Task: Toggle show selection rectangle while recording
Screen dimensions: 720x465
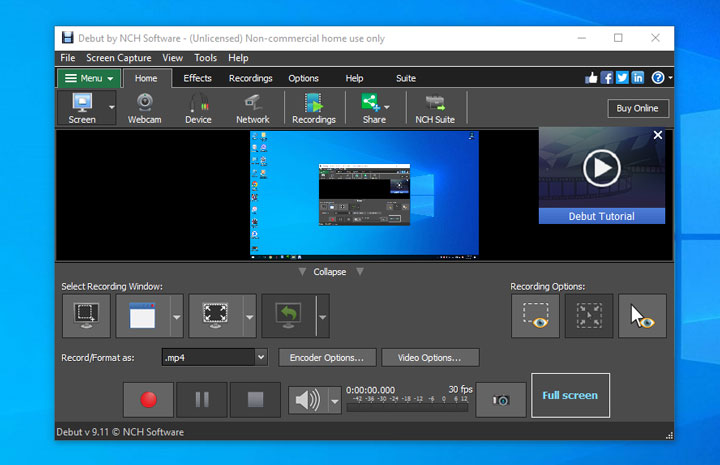Action: tap(535, 317)
